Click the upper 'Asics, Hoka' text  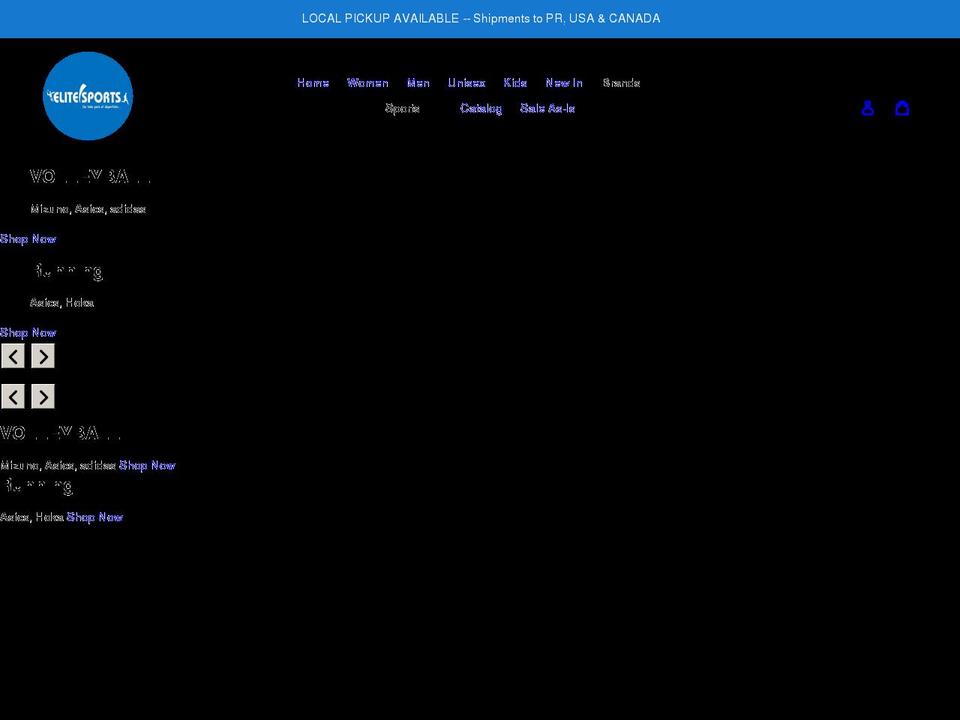pyautogui.click(x=62, y=302)
